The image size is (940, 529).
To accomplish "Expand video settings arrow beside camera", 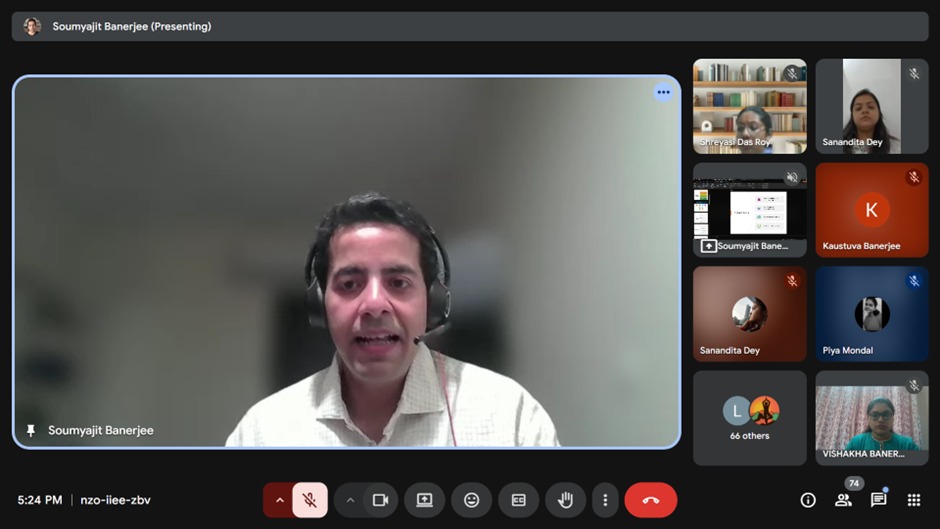I will coord(350,500).
